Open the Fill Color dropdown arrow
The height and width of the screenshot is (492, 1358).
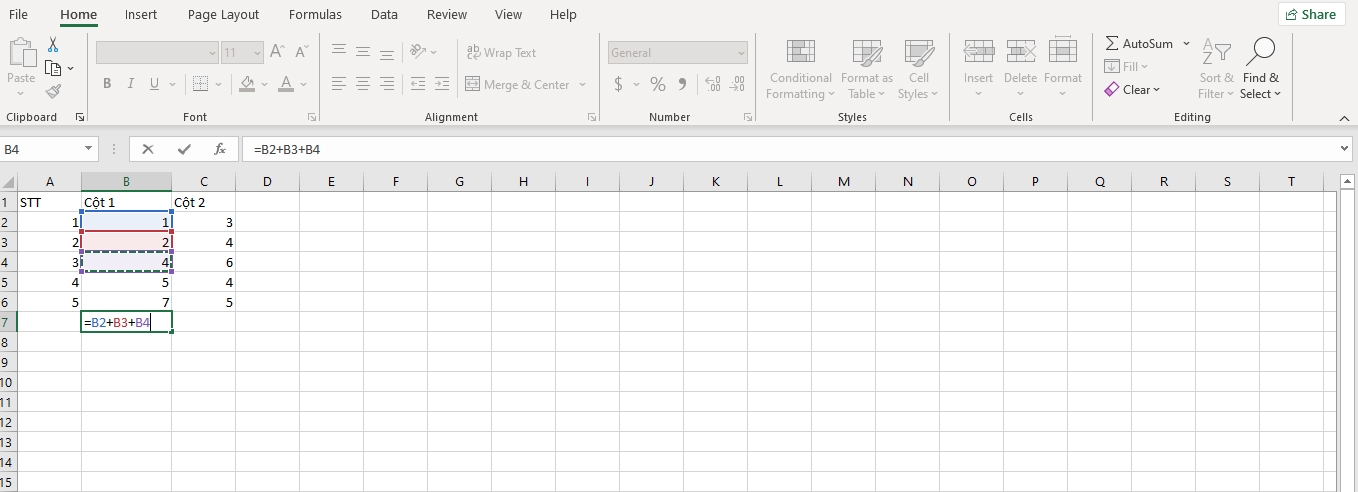point(265,85)
